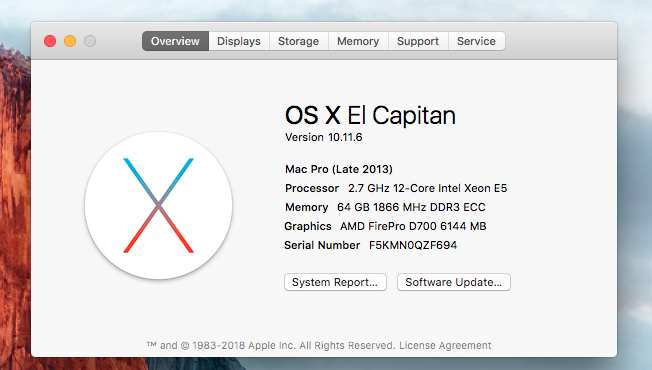
Task: Click the Memory label in specs
Action: 306,207
